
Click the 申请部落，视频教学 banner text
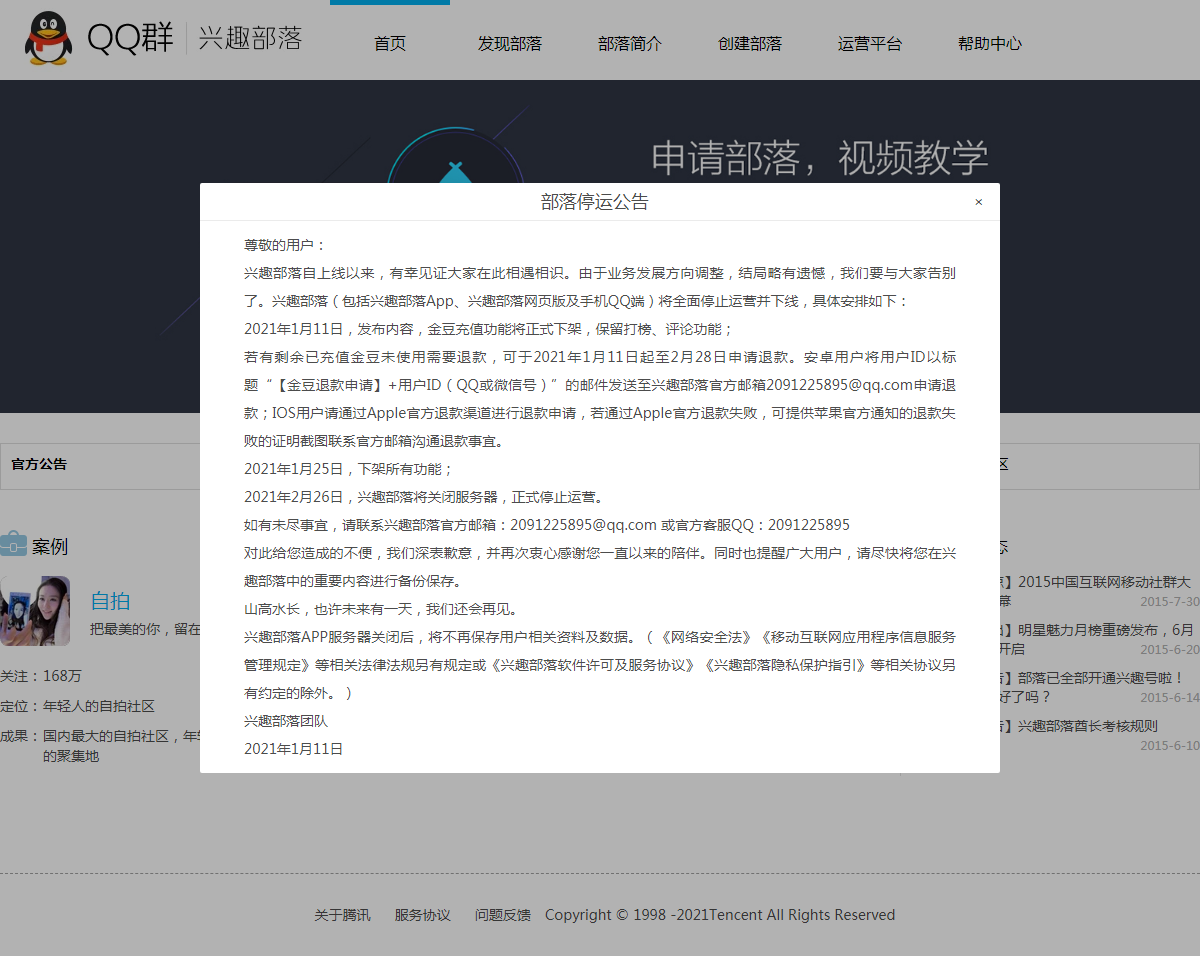click(820, 158)
